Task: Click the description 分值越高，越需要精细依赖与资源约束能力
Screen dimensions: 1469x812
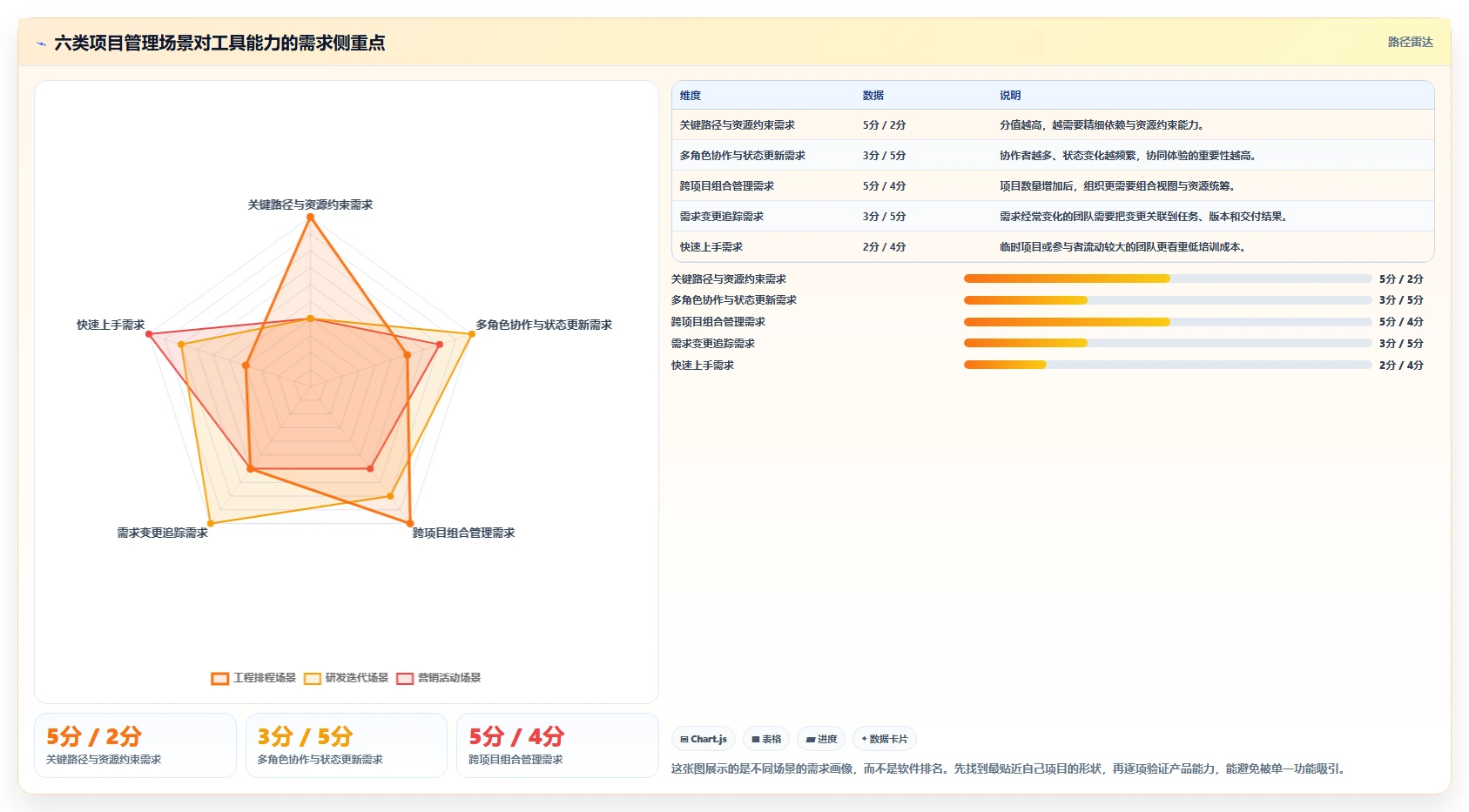Action: (1102, 125)
